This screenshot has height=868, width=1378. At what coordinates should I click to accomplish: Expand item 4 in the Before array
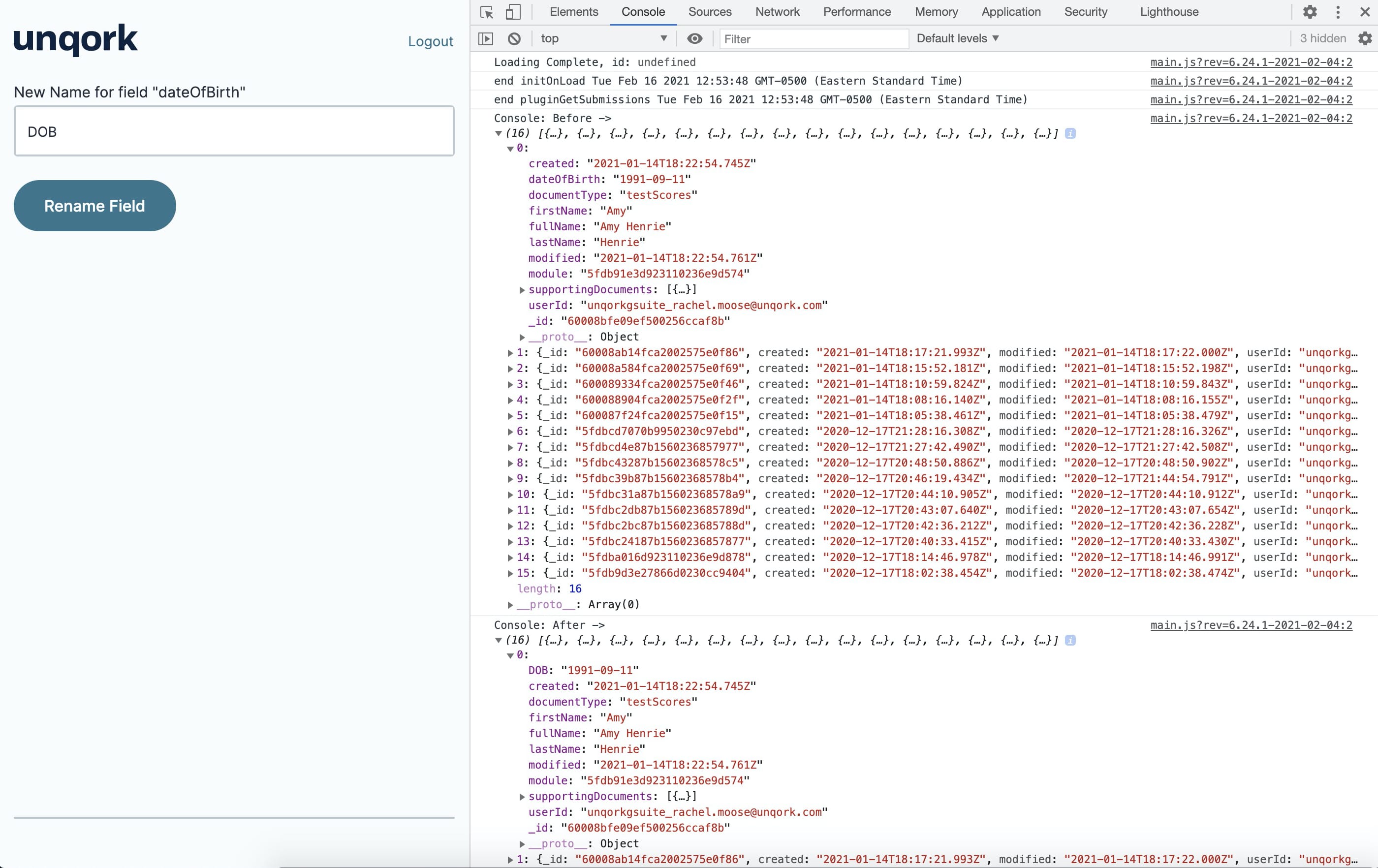[x=510, y=401]
